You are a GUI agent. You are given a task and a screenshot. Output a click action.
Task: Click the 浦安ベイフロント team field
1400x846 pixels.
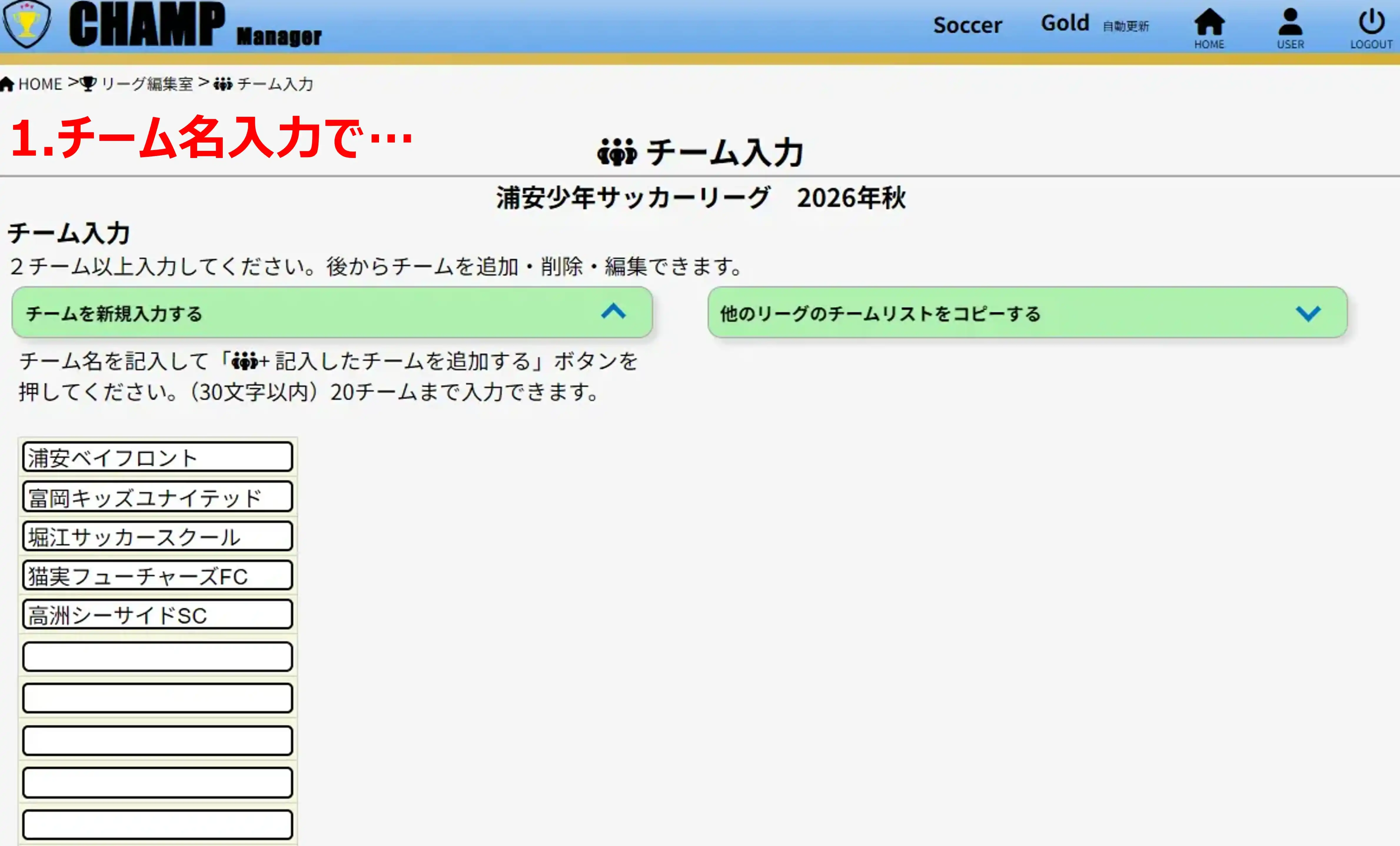(x=157, y=457)
